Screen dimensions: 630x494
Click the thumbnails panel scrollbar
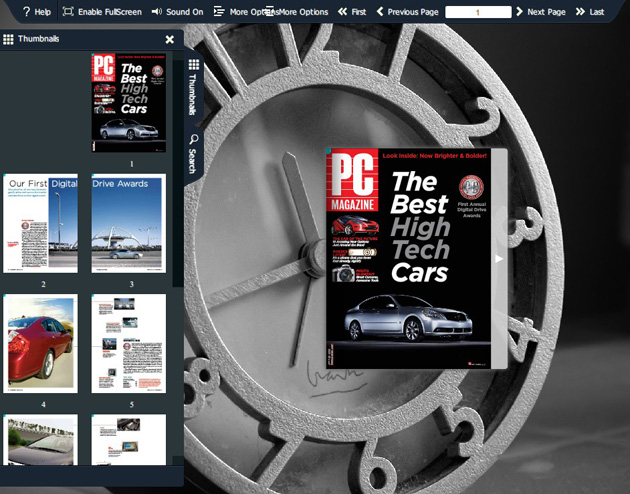click(177, 173)
